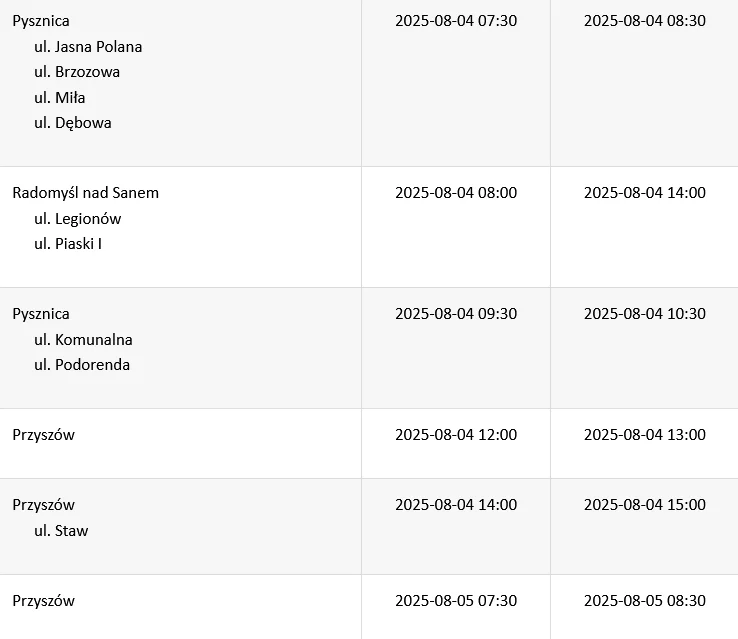Select the first Pysznica locality name
The height and width of the screenshot is (639, 738).
(41, 21)
